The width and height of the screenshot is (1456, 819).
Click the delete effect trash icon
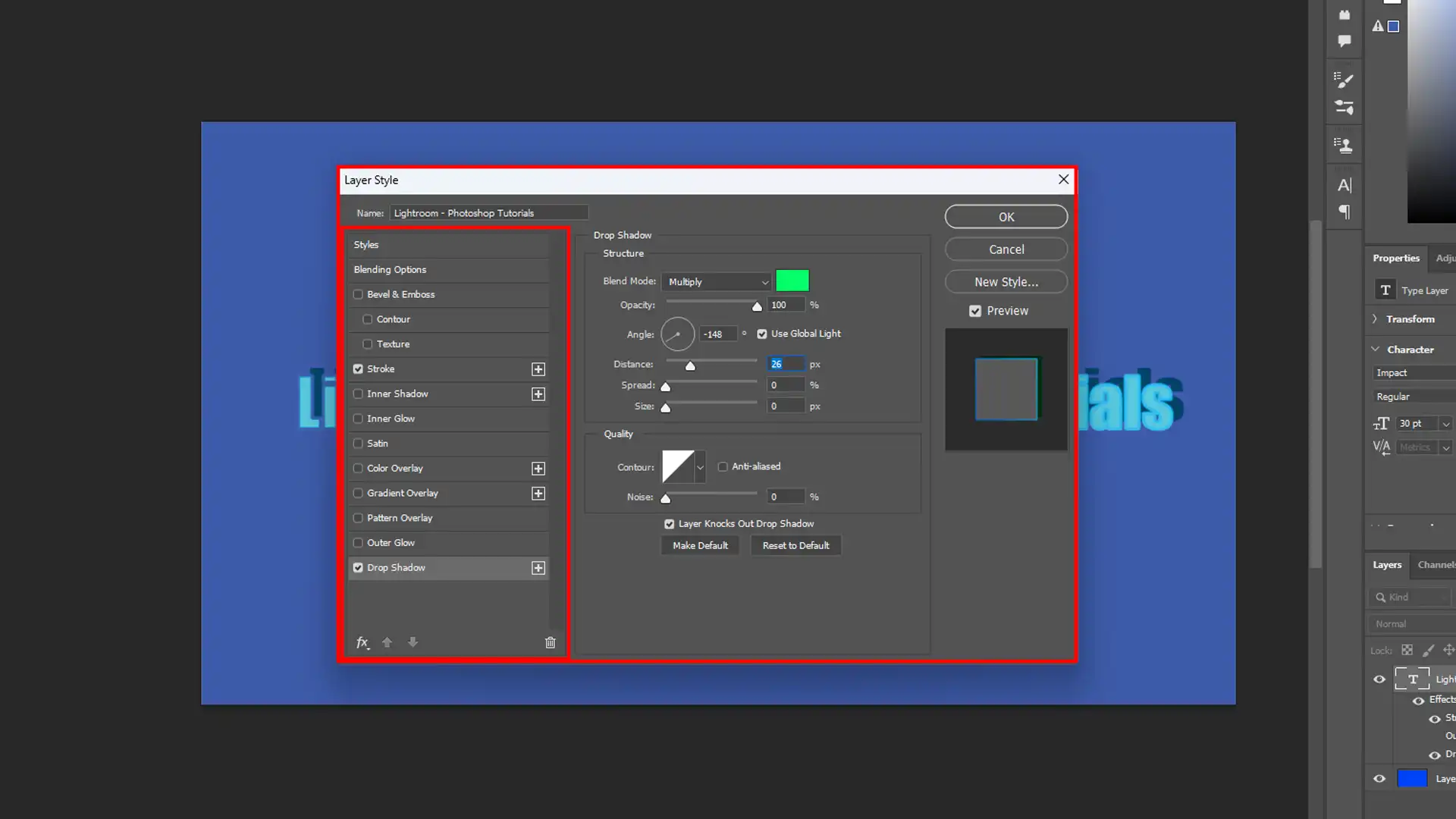point(550,642)
